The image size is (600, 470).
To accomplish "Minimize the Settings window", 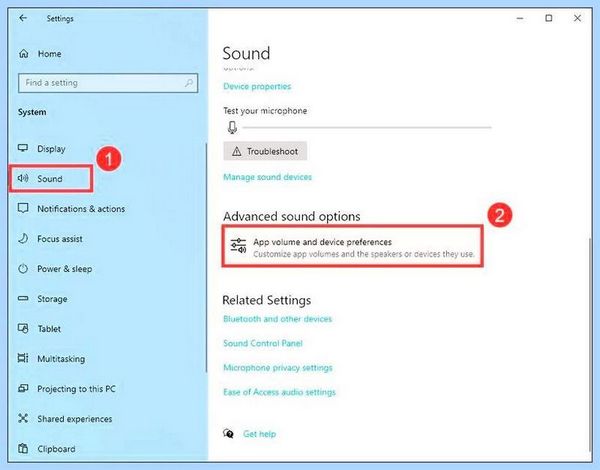I will [520, 18].
